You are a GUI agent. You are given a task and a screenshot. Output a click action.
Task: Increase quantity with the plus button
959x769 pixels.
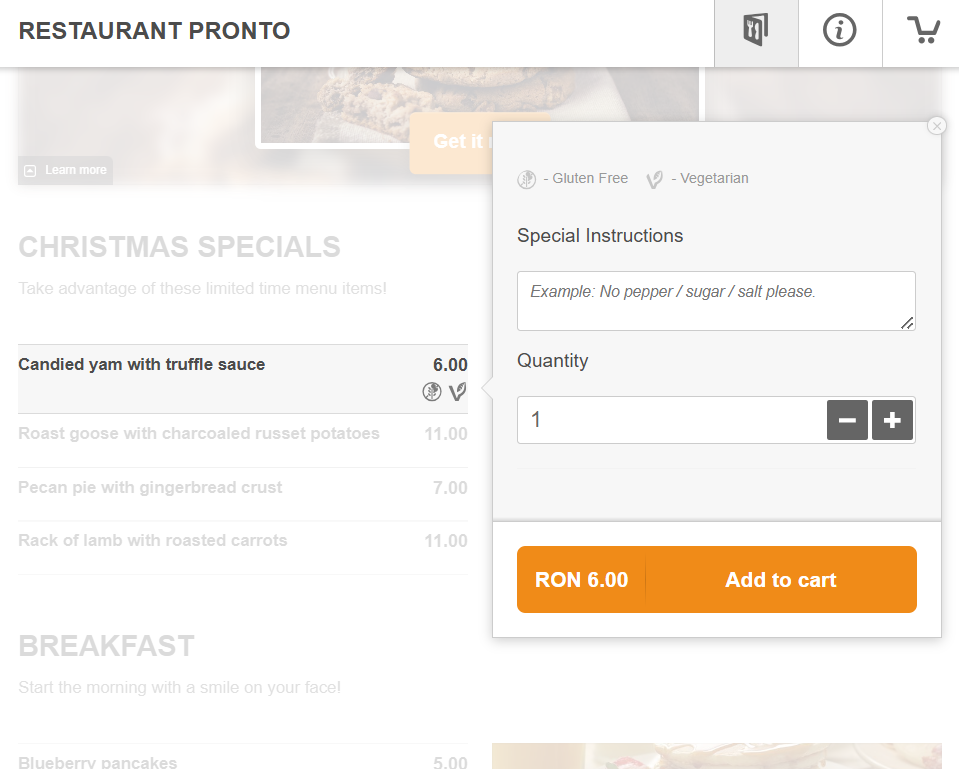pos(893,420)
